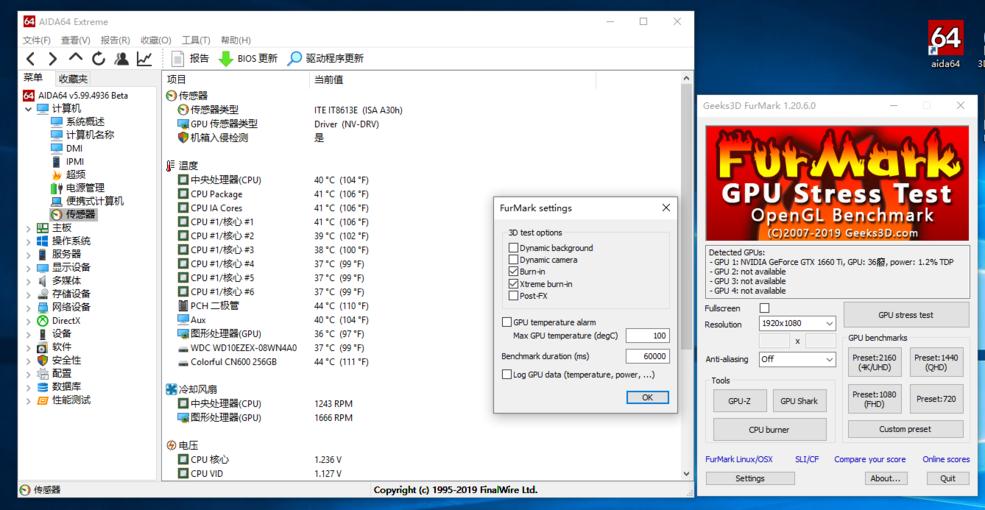Click the 报告 report toolbar icon

(x=178, y=58)
